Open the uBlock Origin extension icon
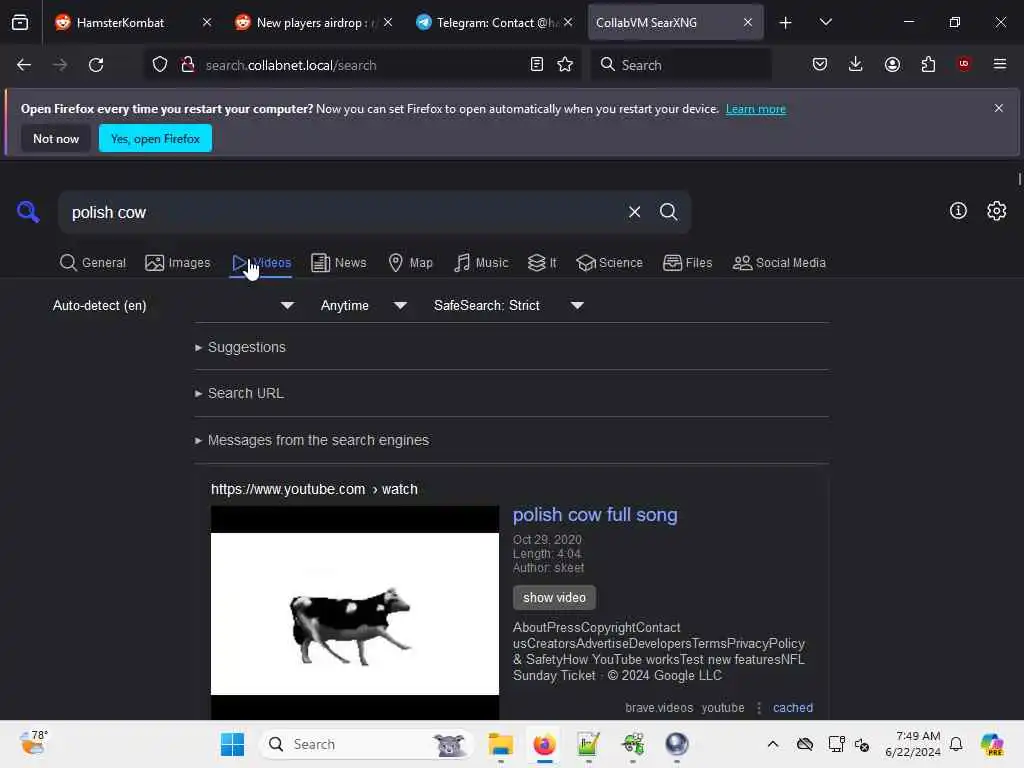Viewport: 1024px width, 768px height. [x=964, y=64]
